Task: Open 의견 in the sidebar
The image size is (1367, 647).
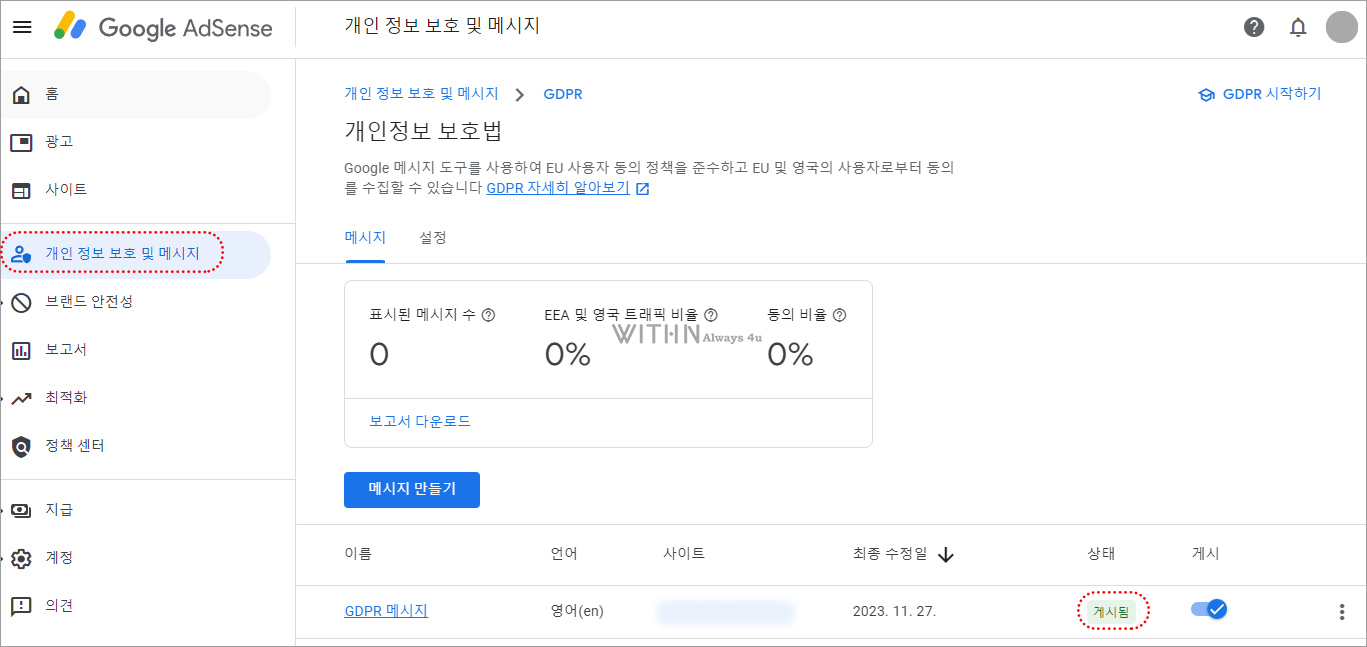Action: [x=135, y=606]
